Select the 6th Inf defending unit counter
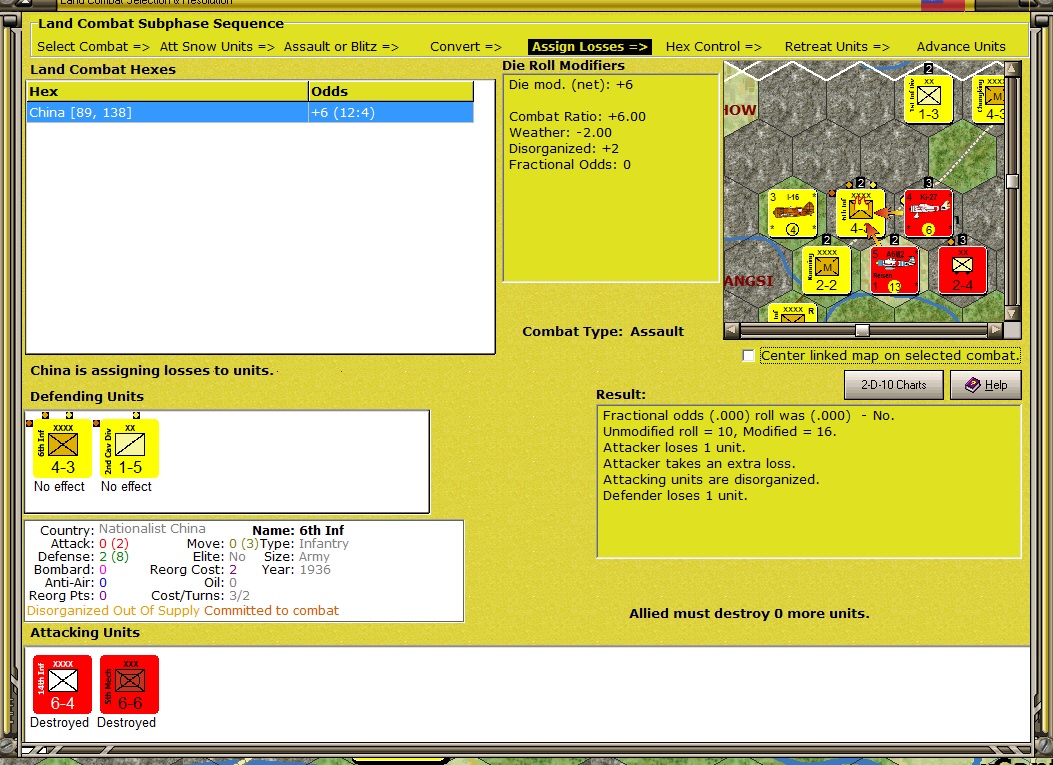Viewport: 1053px width, 765px height. click(x=62, y=448)
